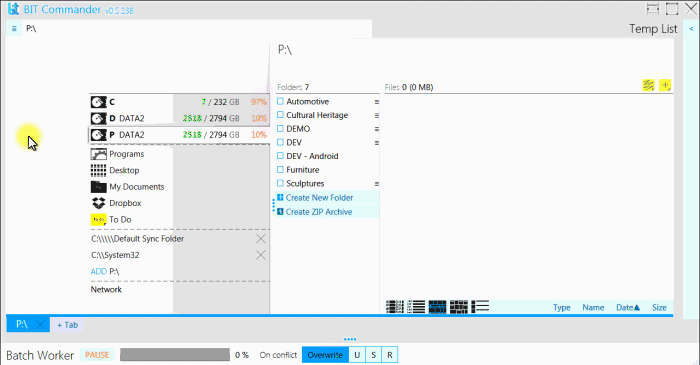The width and height of the screenshot is (700, 365).
Task: Select the R conflict option
Action: pos(390,355)
